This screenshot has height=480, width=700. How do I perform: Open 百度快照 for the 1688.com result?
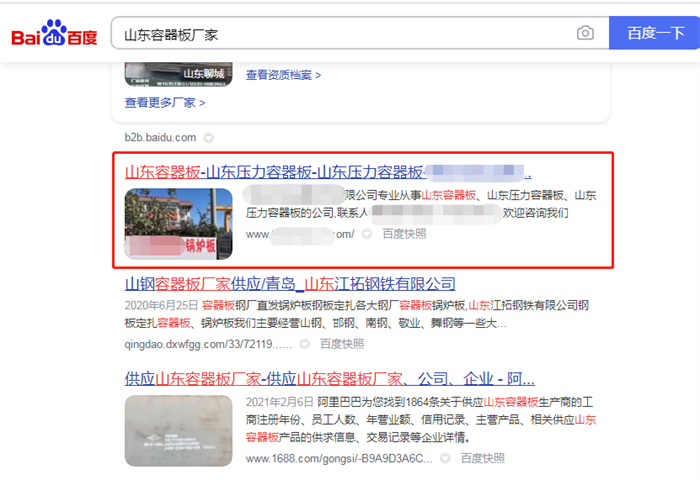tap(483, 459)
